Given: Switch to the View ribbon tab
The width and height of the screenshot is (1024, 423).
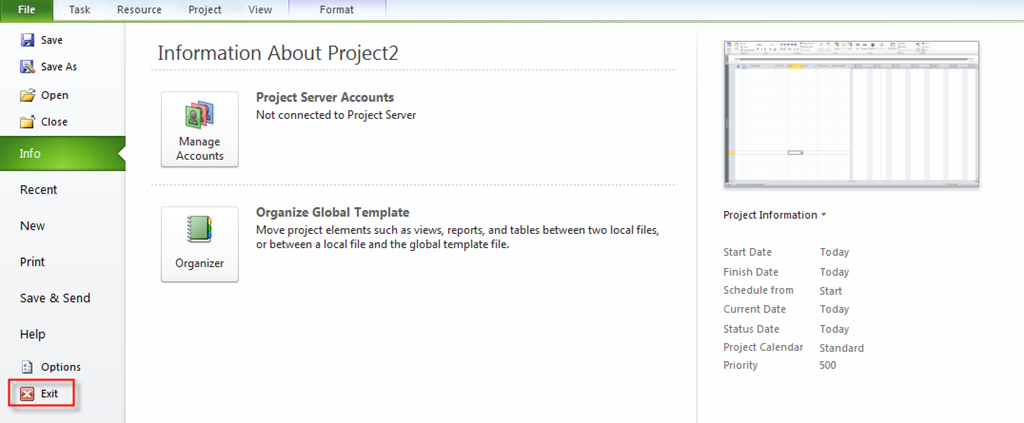Looking at the screenshot, I should pos(260,9).
